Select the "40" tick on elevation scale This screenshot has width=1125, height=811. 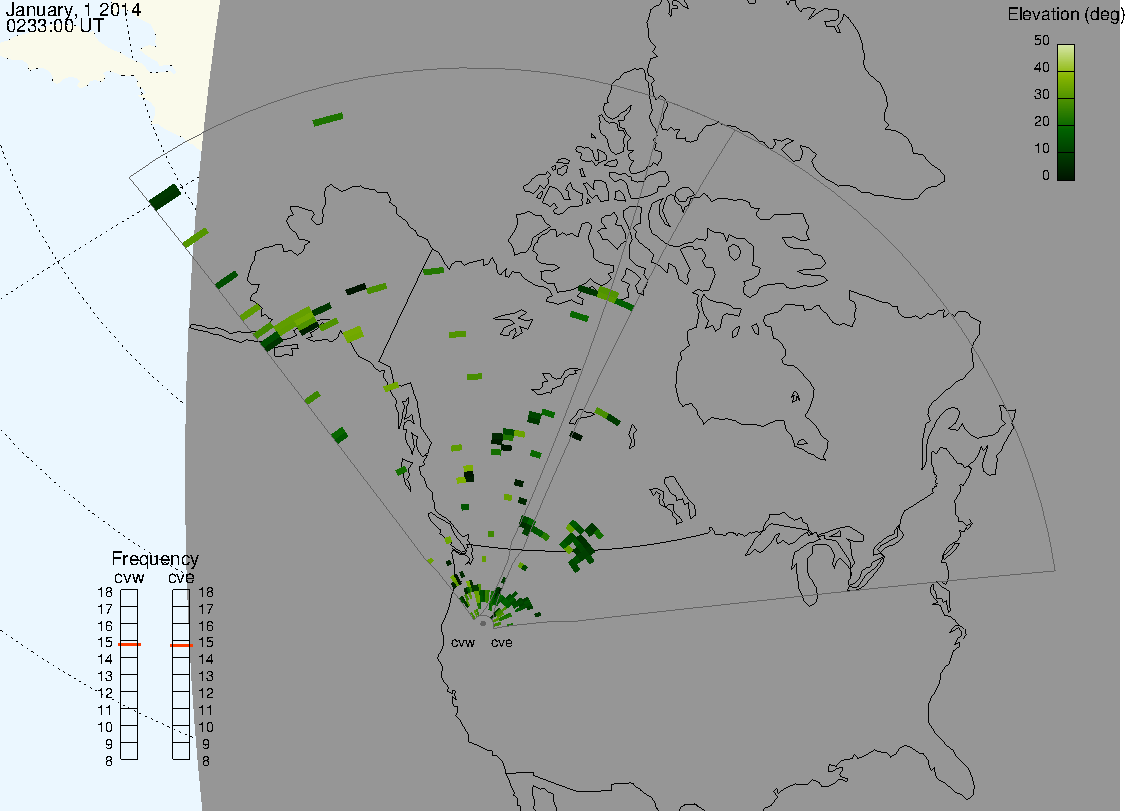pos(1042,67)
